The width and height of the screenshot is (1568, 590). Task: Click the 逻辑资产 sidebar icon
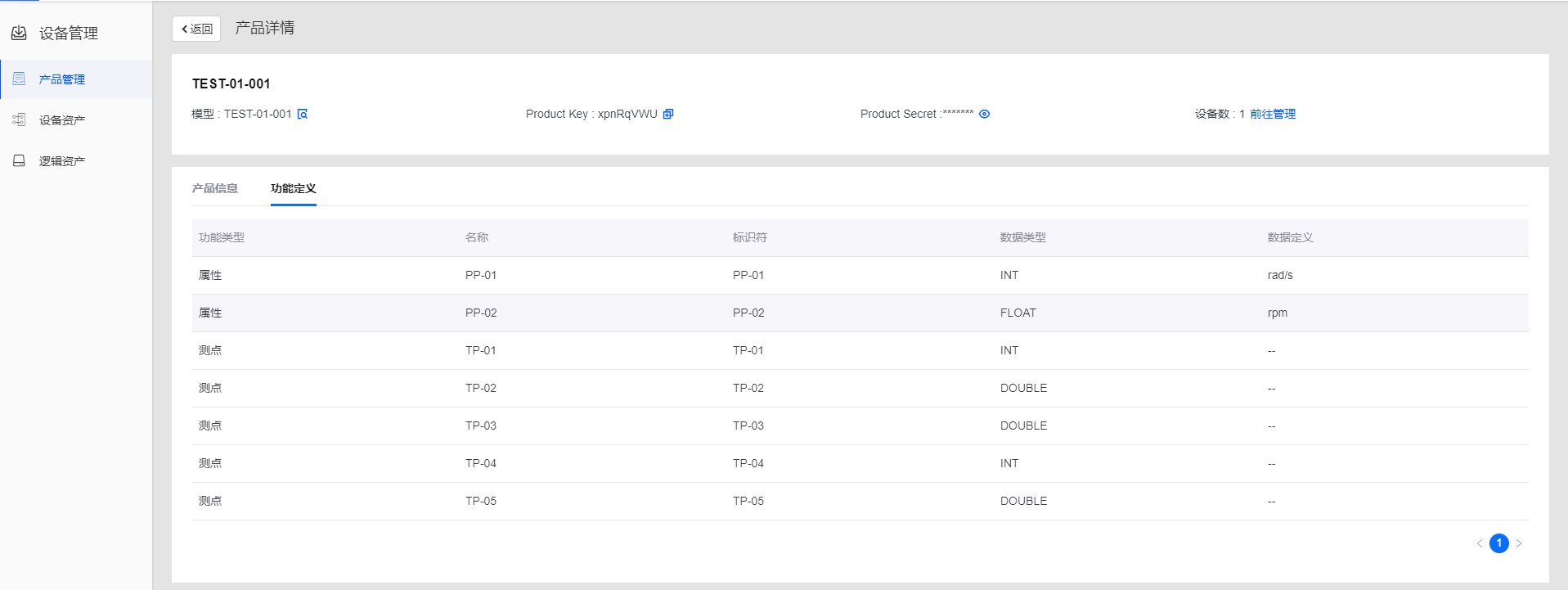[19, 160]
